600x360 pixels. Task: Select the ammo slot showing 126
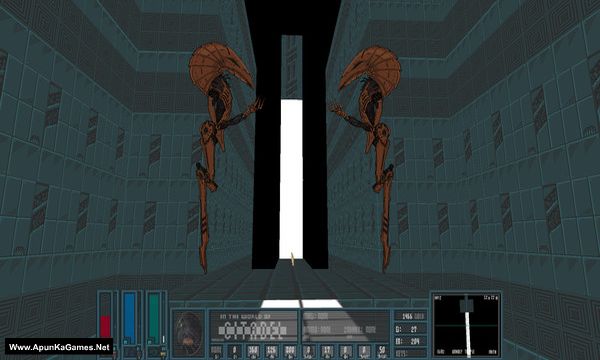click(x=271, y=351)
